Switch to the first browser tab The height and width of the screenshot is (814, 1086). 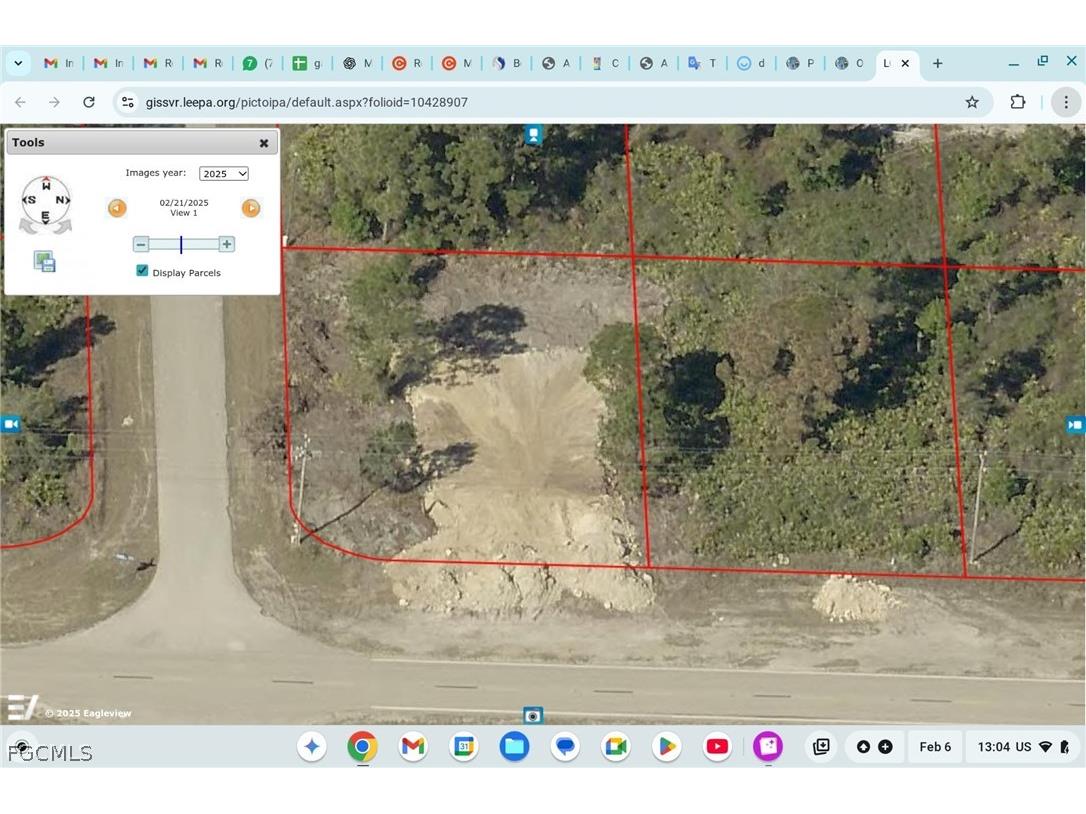click(x=58, y=63)
